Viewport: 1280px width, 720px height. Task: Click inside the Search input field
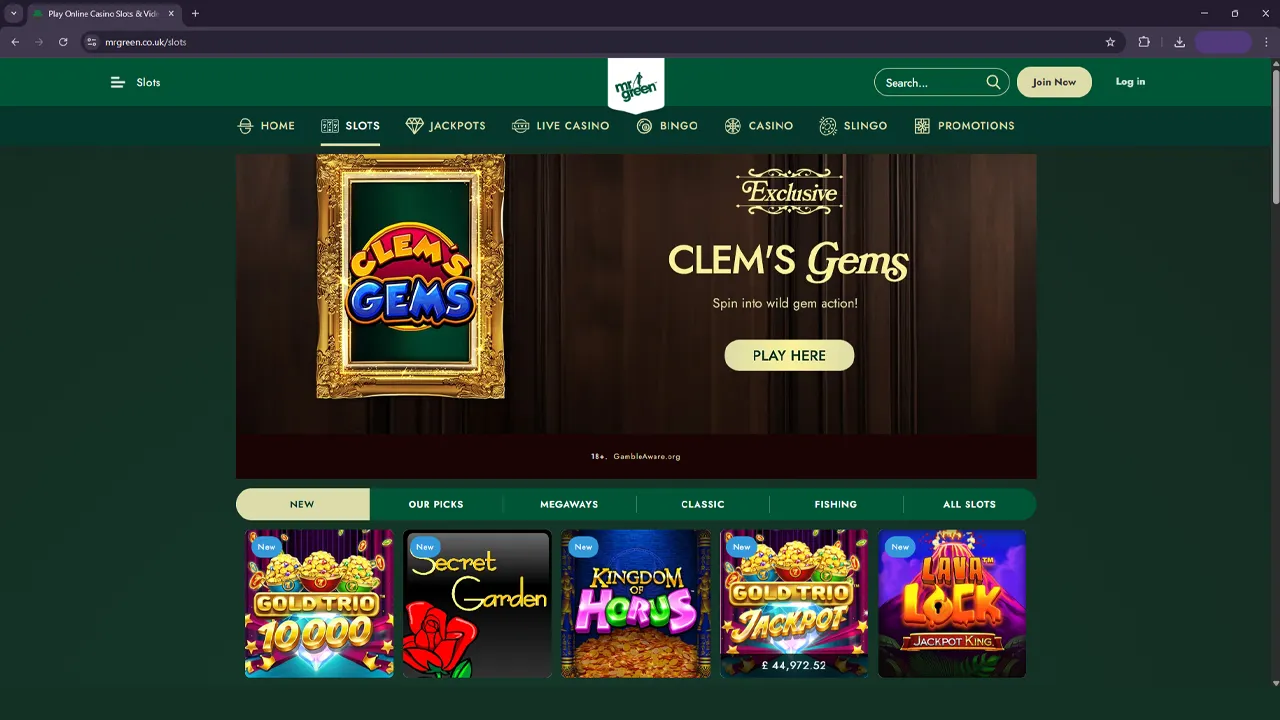click(930, 82)
